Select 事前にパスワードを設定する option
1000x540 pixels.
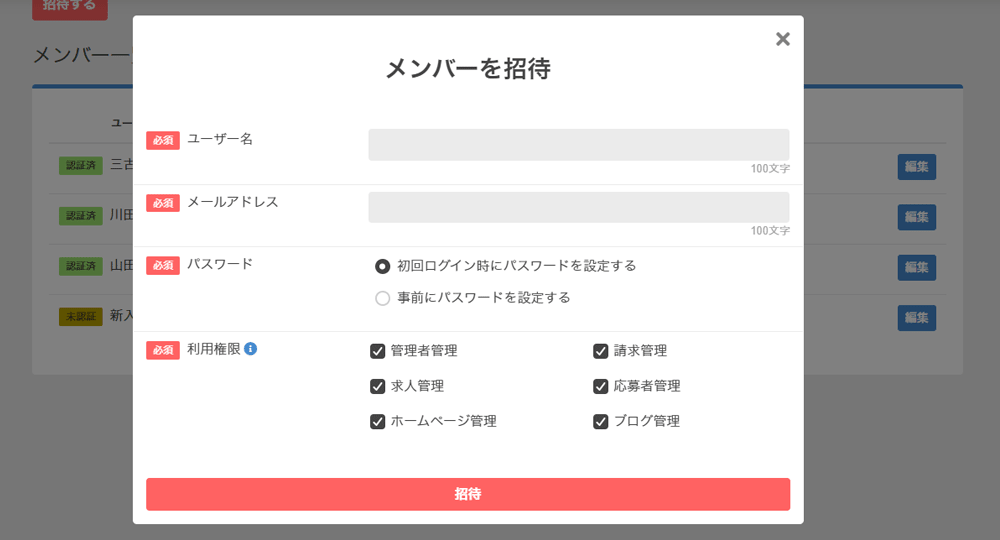pyautogui.click(x=382, y=298)
